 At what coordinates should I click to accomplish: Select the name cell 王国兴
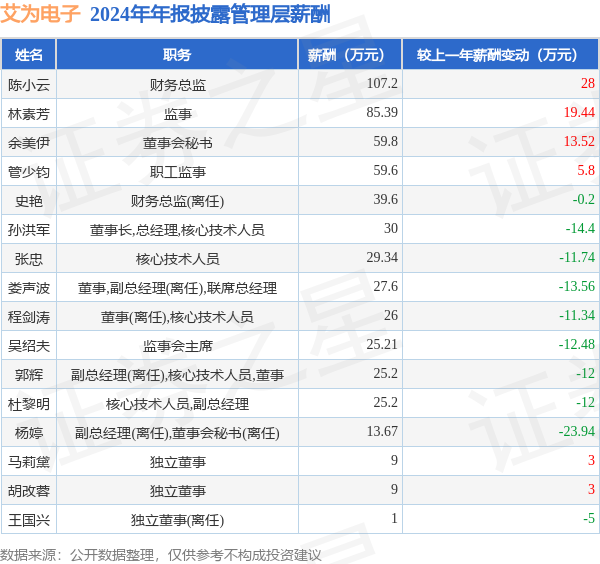point(29,521)
